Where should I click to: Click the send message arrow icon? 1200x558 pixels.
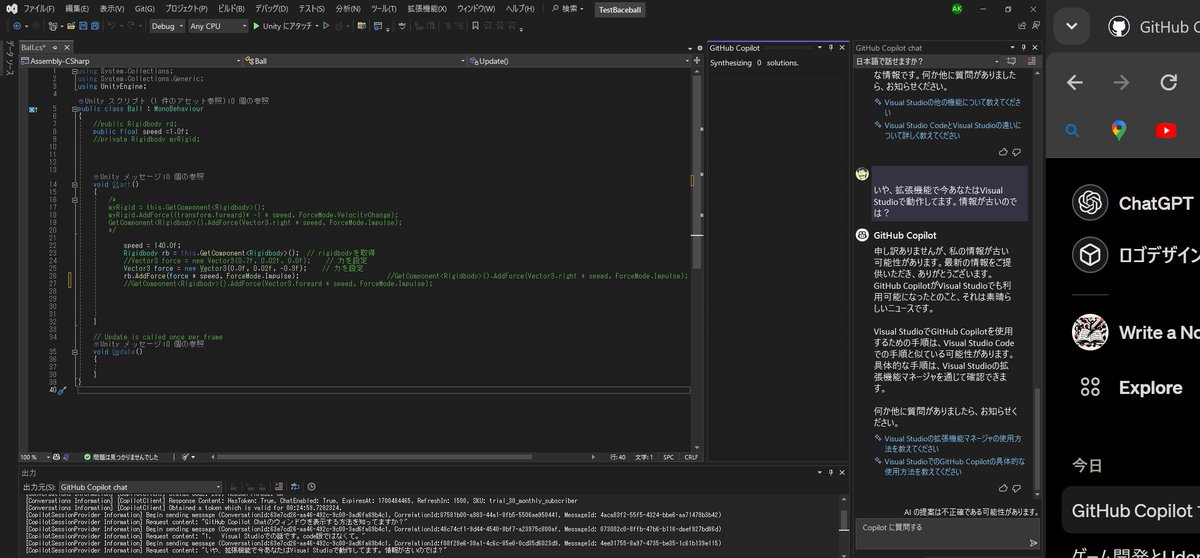tap(1033, 542)
